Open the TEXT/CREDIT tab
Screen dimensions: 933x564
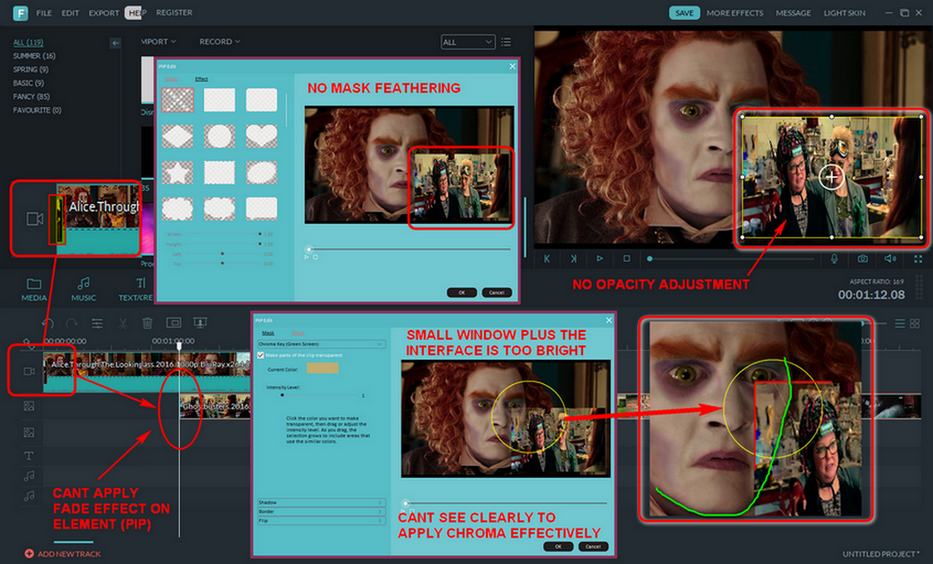[136, 290]
